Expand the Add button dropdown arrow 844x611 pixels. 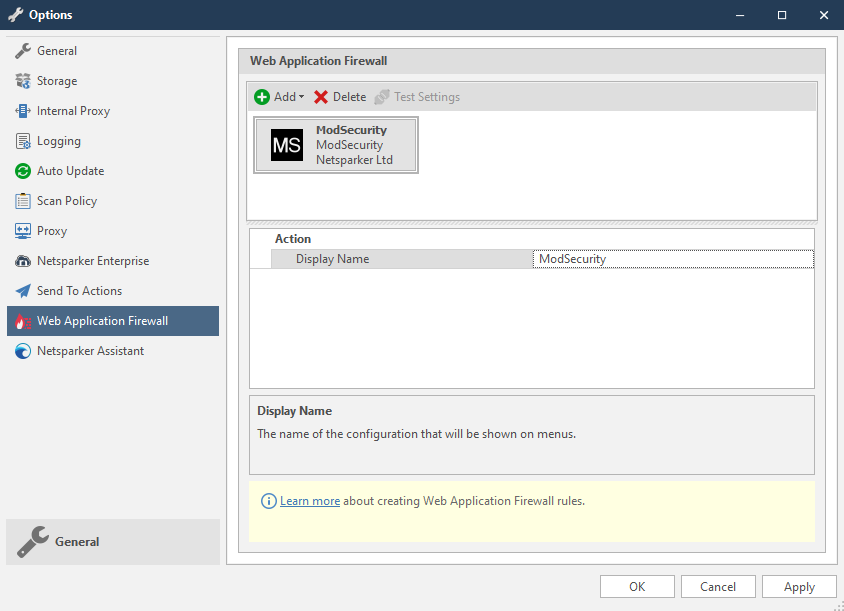(295, 96)
